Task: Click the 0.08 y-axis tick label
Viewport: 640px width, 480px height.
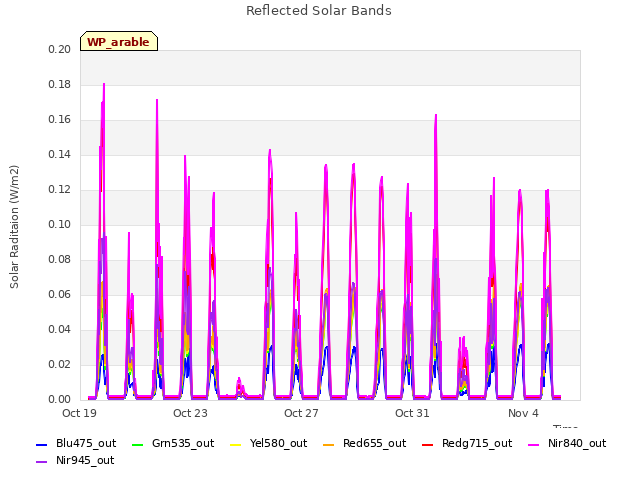Action: pos(59,260)
